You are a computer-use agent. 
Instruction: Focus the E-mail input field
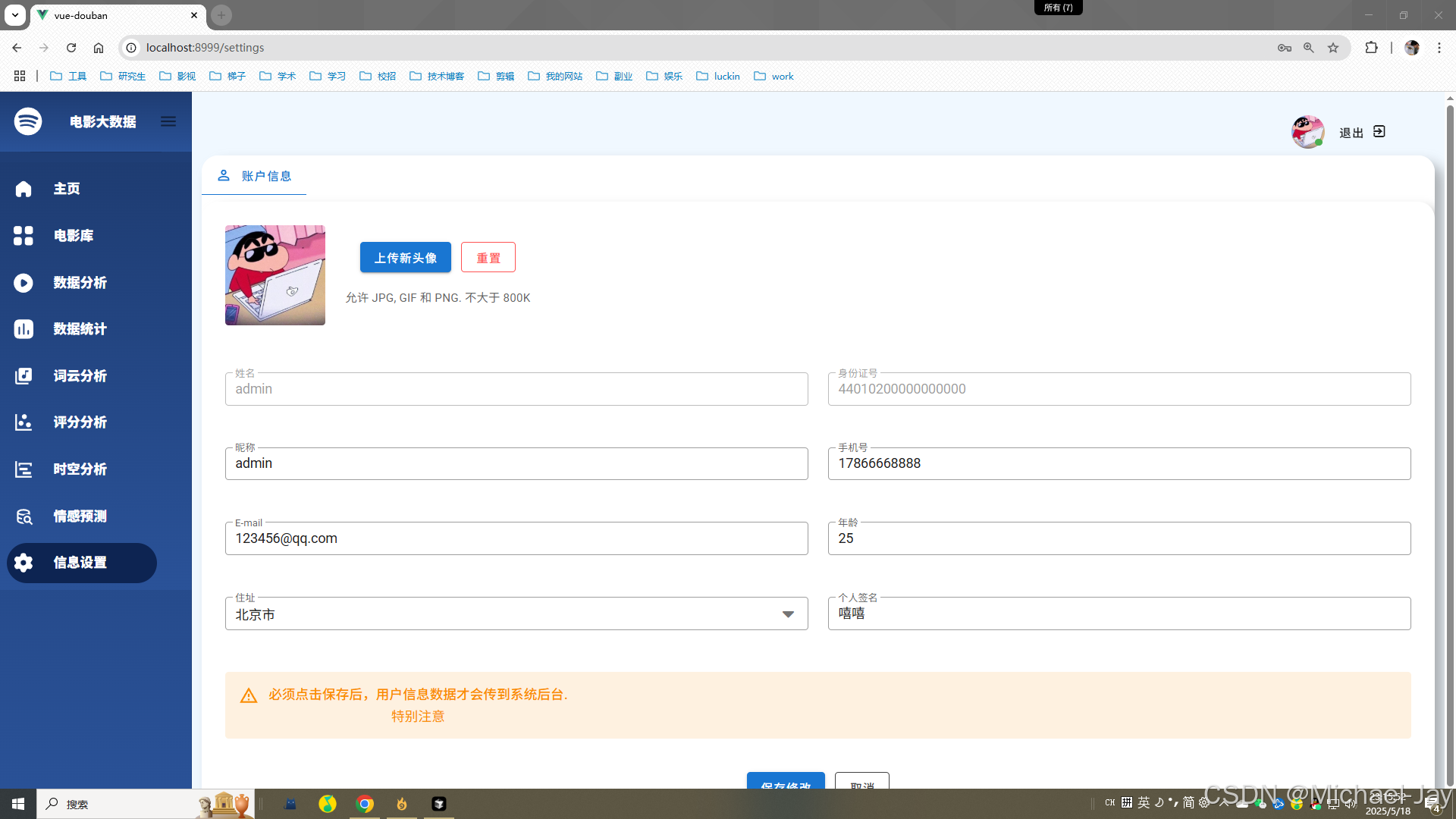pos(516,538)
